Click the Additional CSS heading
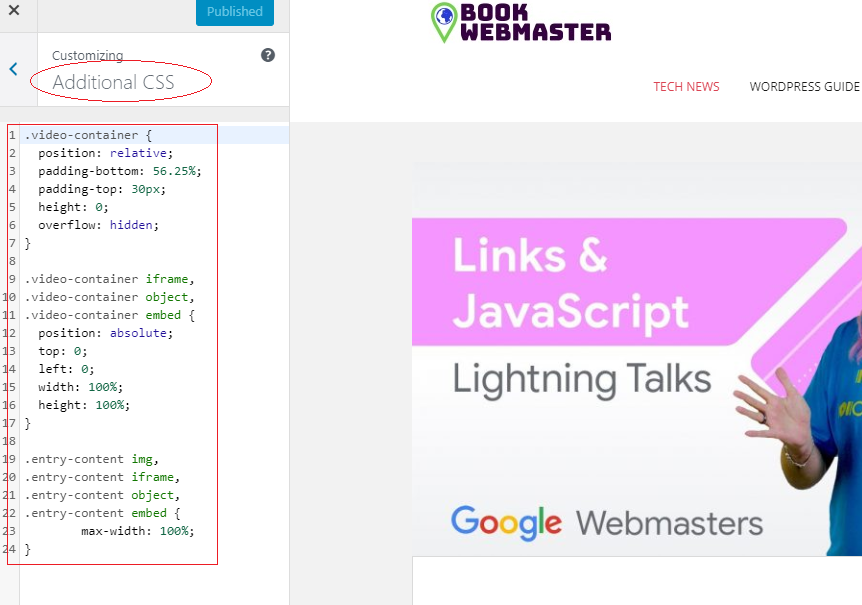Screen dimensions: 862x605 [x=113, y=82]
